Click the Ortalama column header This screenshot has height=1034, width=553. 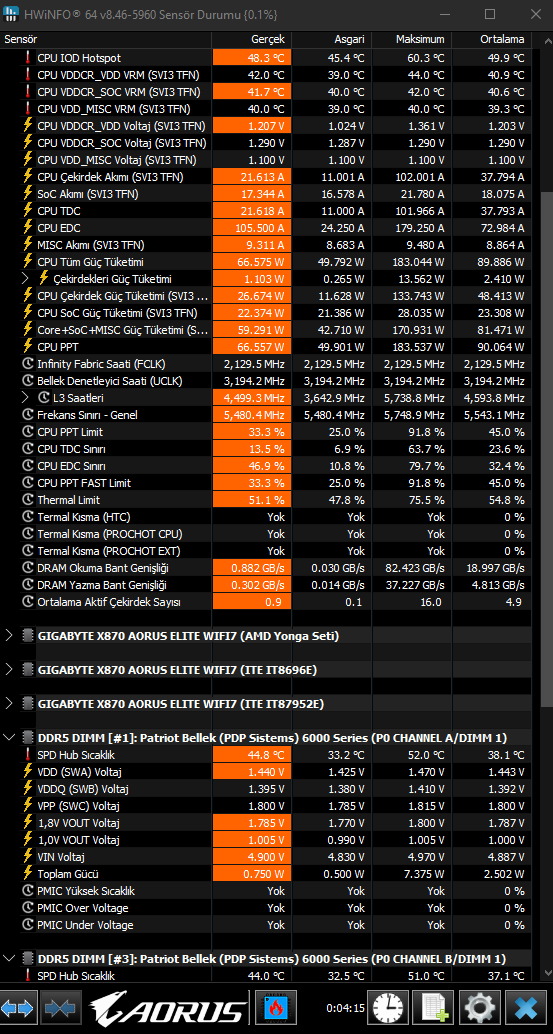(491, 40)
